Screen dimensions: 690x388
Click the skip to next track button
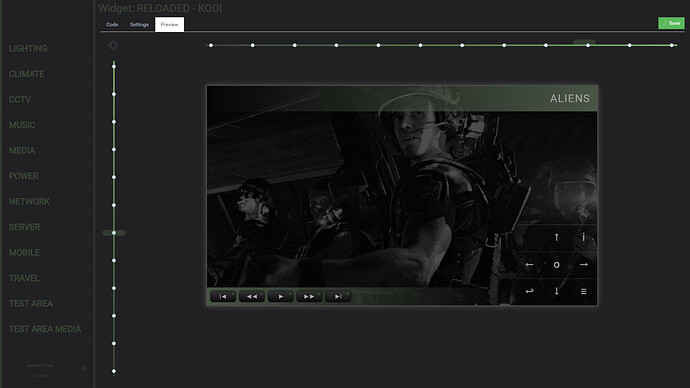tap(338, 296)
